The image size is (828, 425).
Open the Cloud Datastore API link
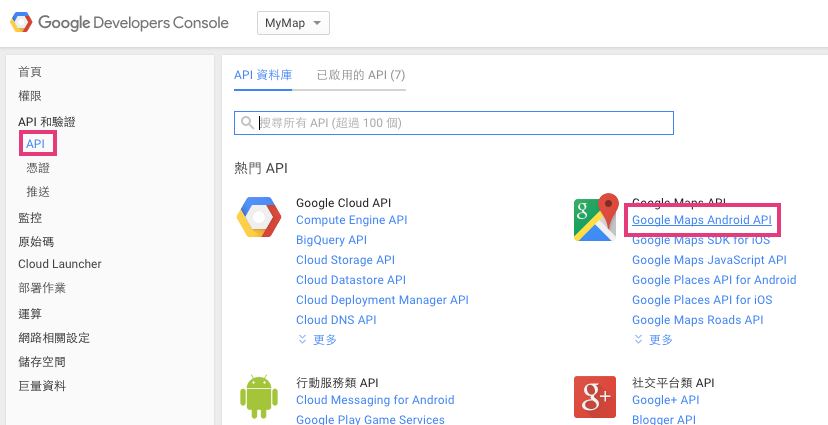coord(351,280)
